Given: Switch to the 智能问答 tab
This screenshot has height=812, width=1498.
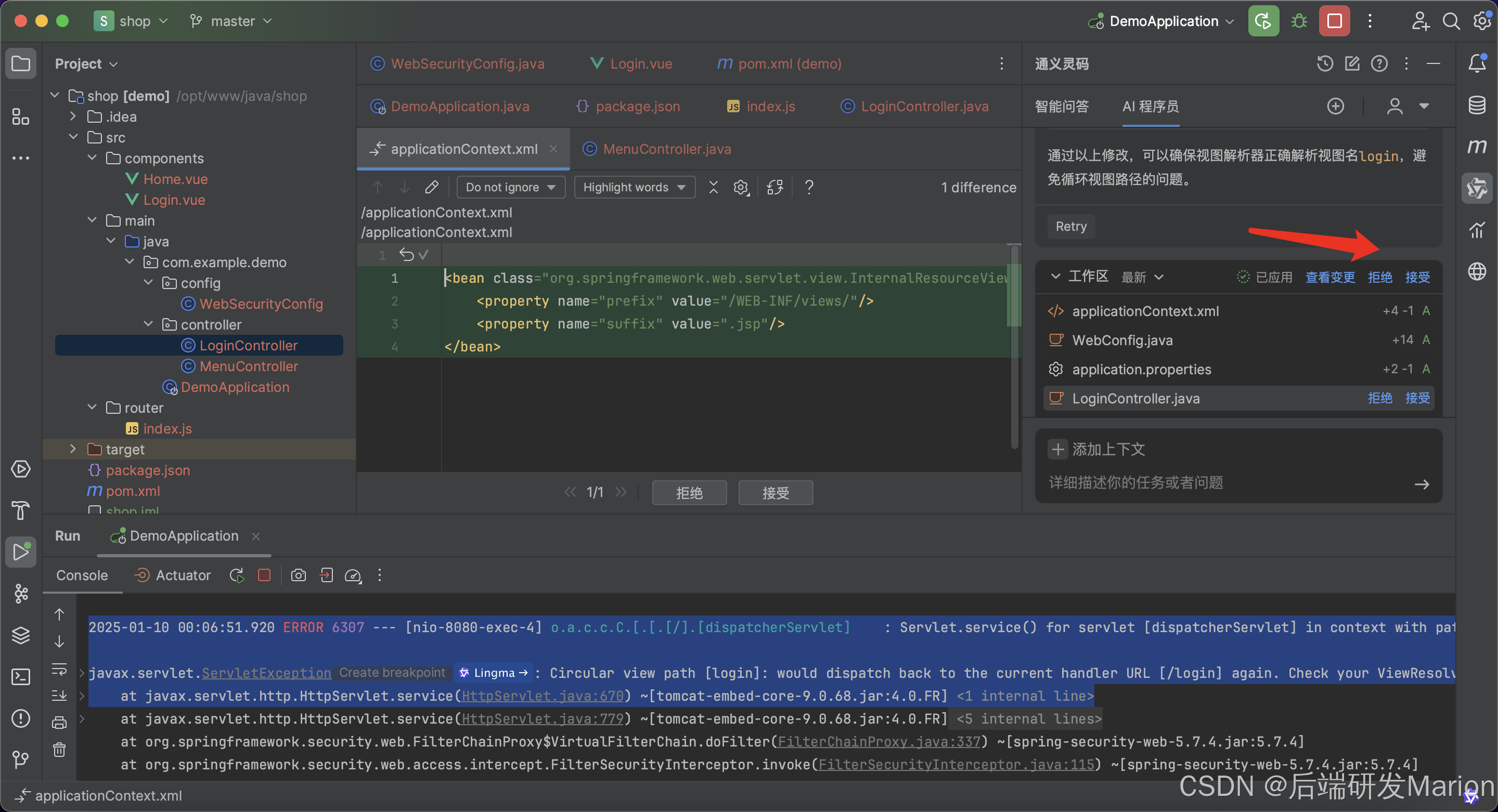Looking at the screenshot, I should click(x=1061, y=107).
